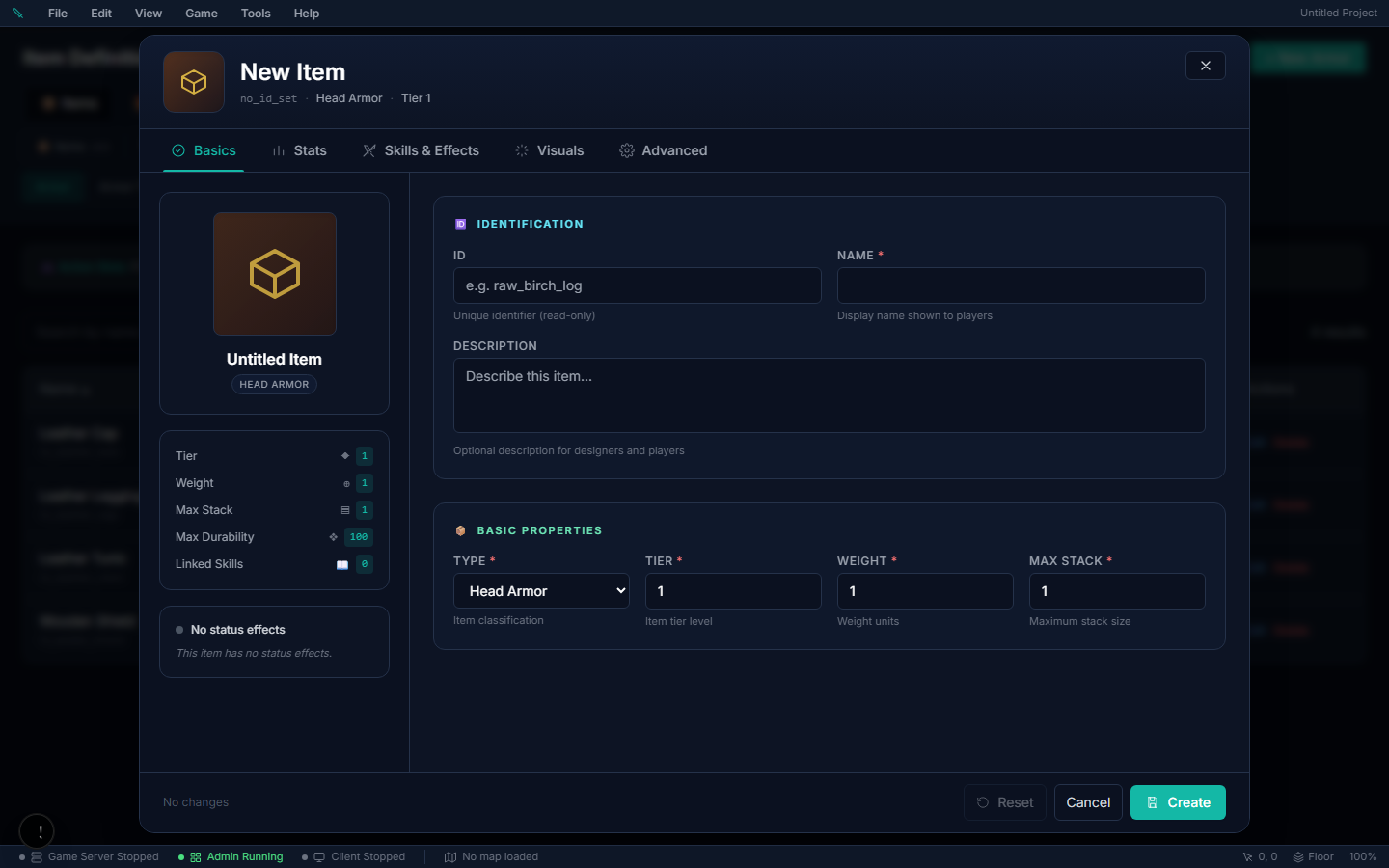Viewport: 1389px width, 868px height.
Task: Switch to the Stats tab
Action: tap(299, 150)
